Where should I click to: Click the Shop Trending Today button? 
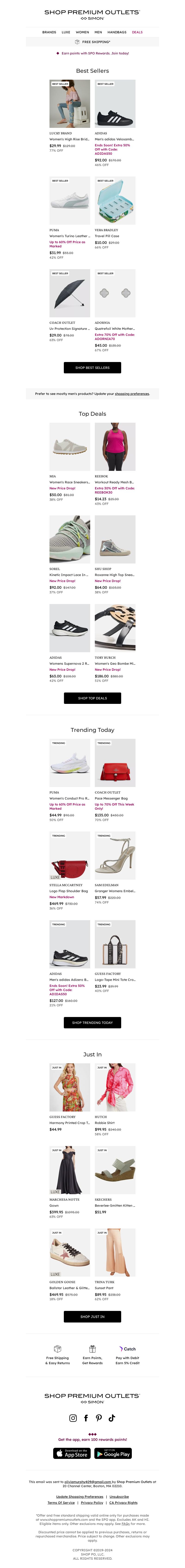click(x=92, y=1023)
